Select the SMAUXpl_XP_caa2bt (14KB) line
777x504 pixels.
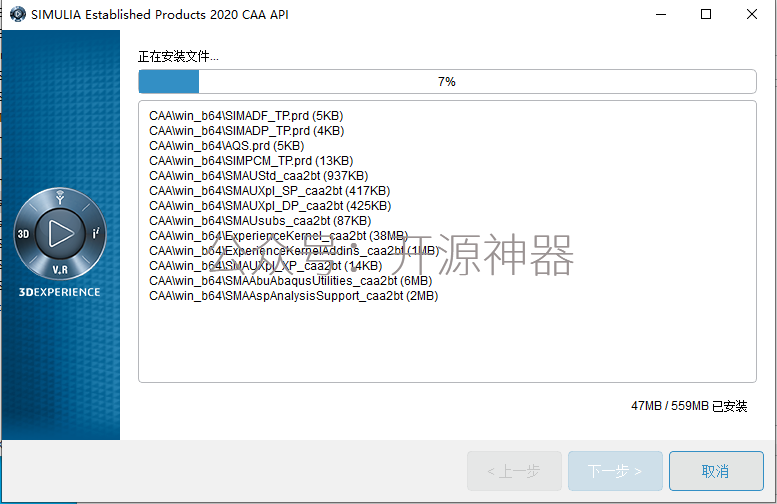[x=266, y=266]
